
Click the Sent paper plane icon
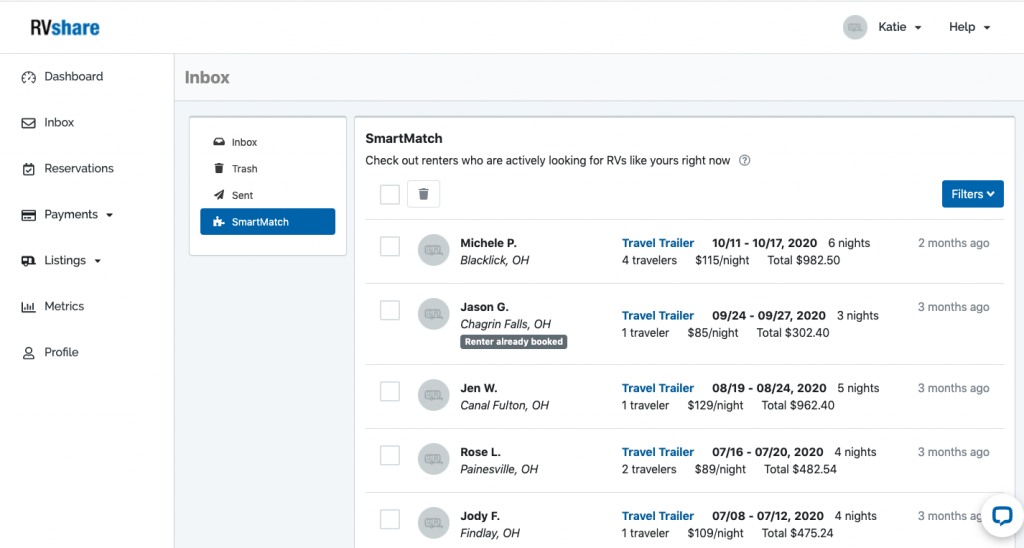coord(219,195)
